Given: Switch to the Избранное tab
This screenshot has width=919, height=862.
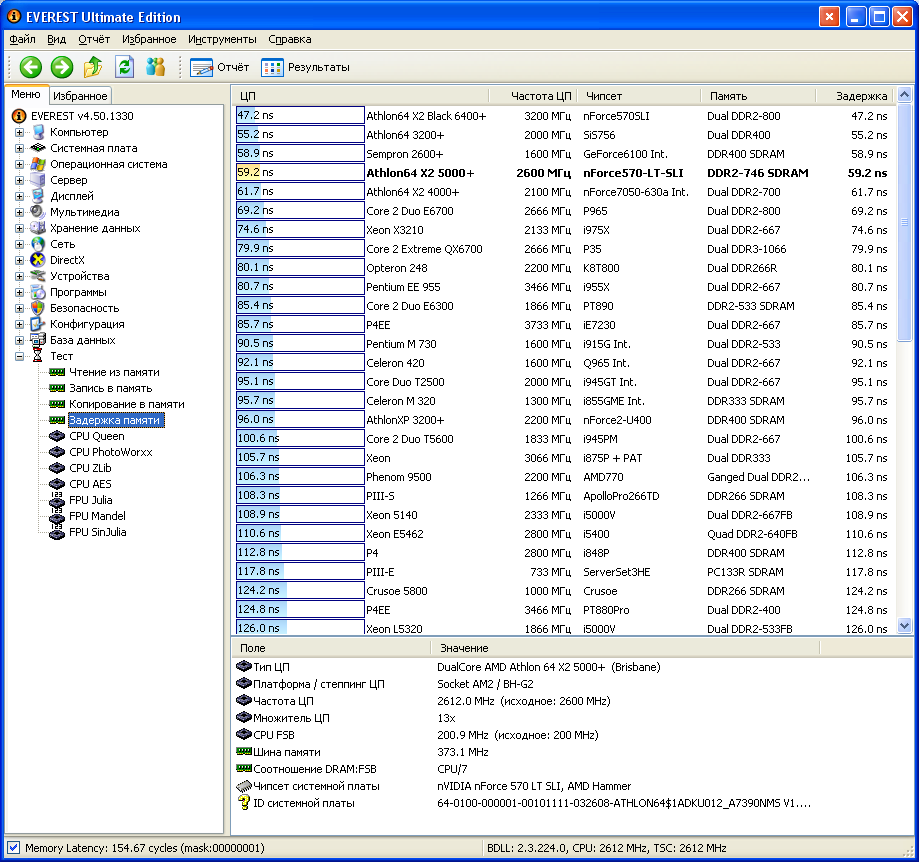Looking at the screenshot, I should pos(80,96).
